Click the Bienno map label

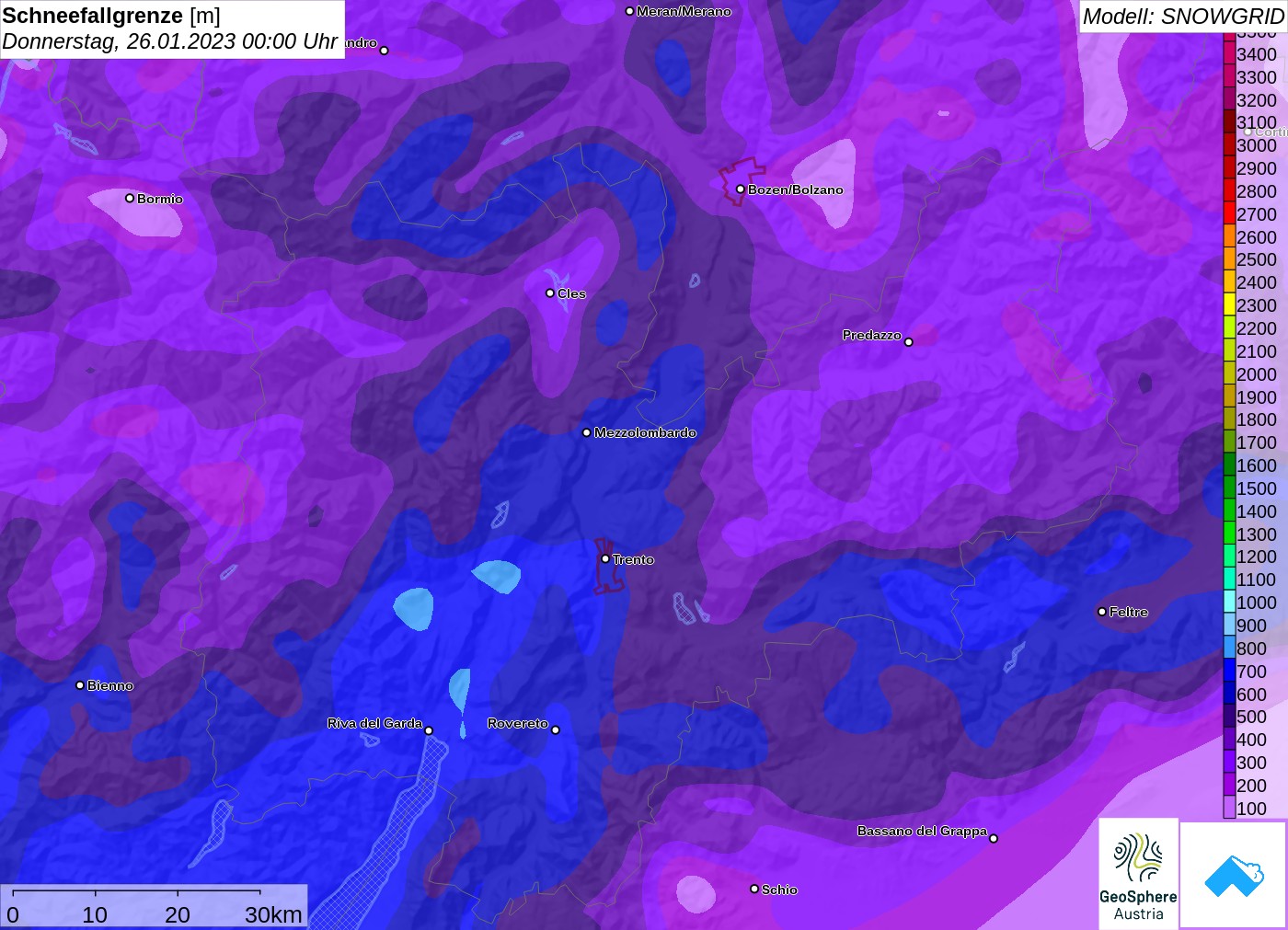tap(110, 685)
